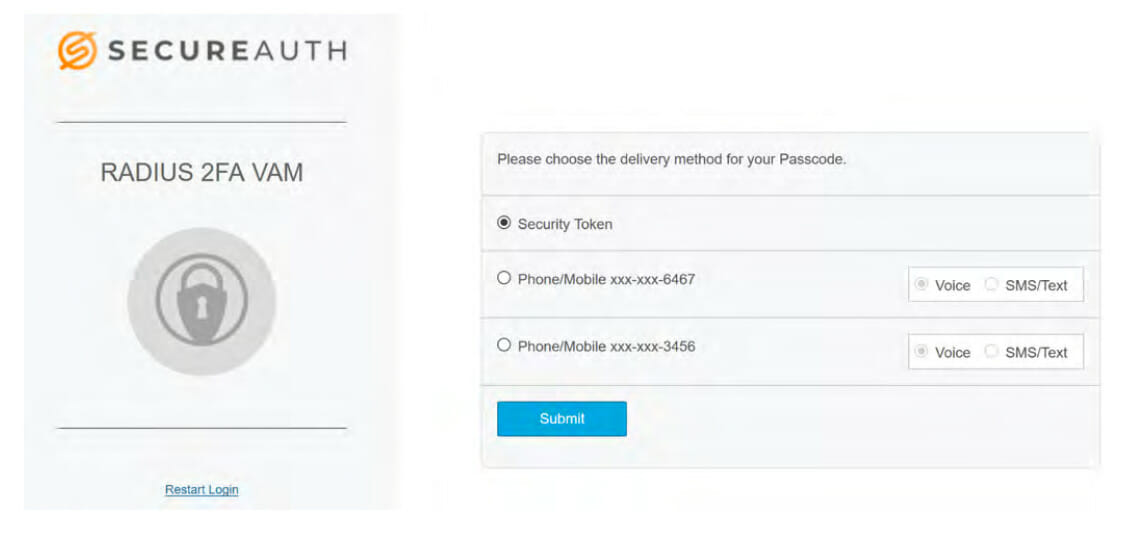Click the Voice label in 6467 row
Viewport: 1128px width, 536px height.
pos(952,286)
